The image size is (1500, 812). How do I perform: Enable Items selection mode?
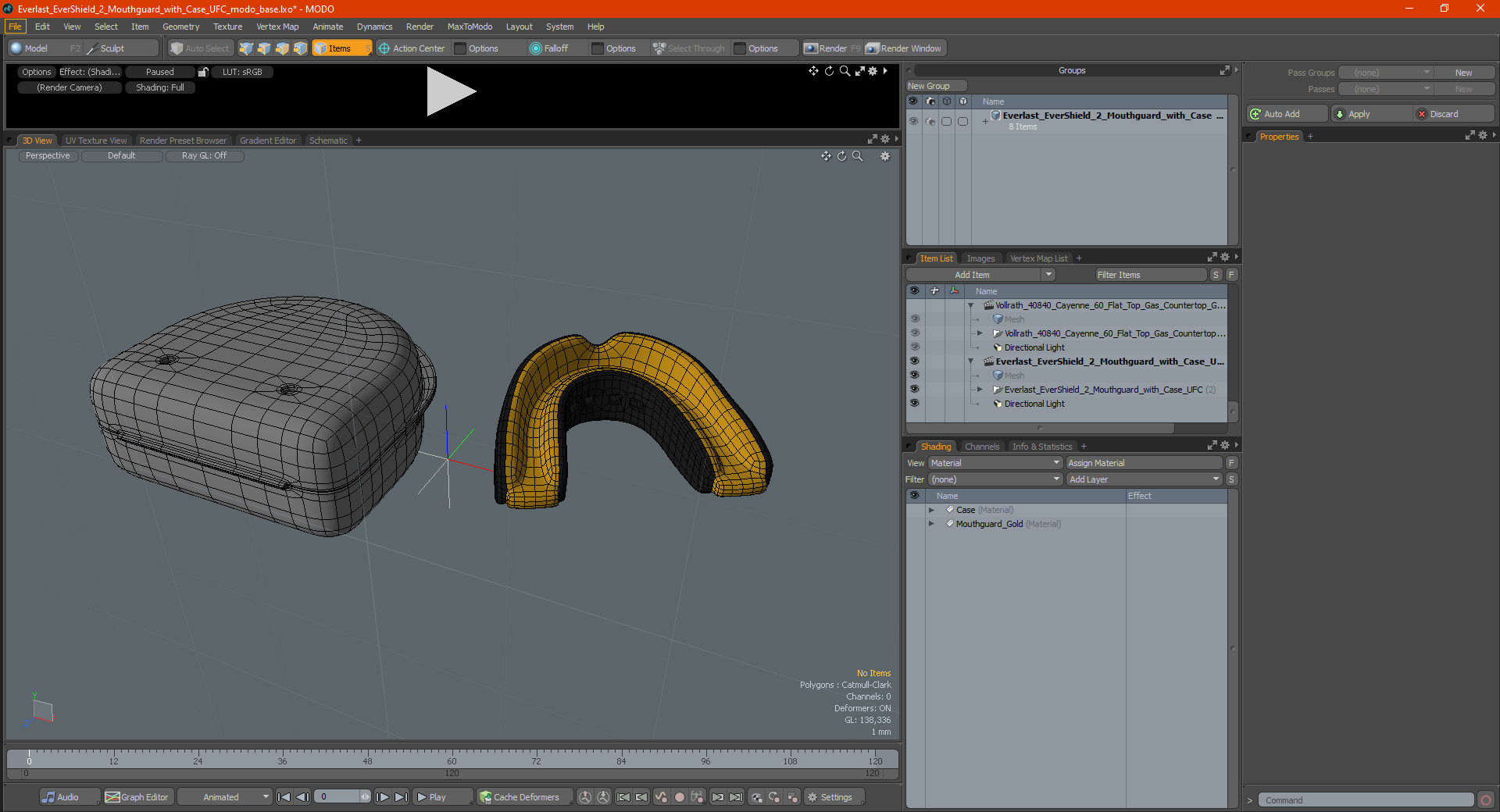pyautogui.click(x=341, y=48)
